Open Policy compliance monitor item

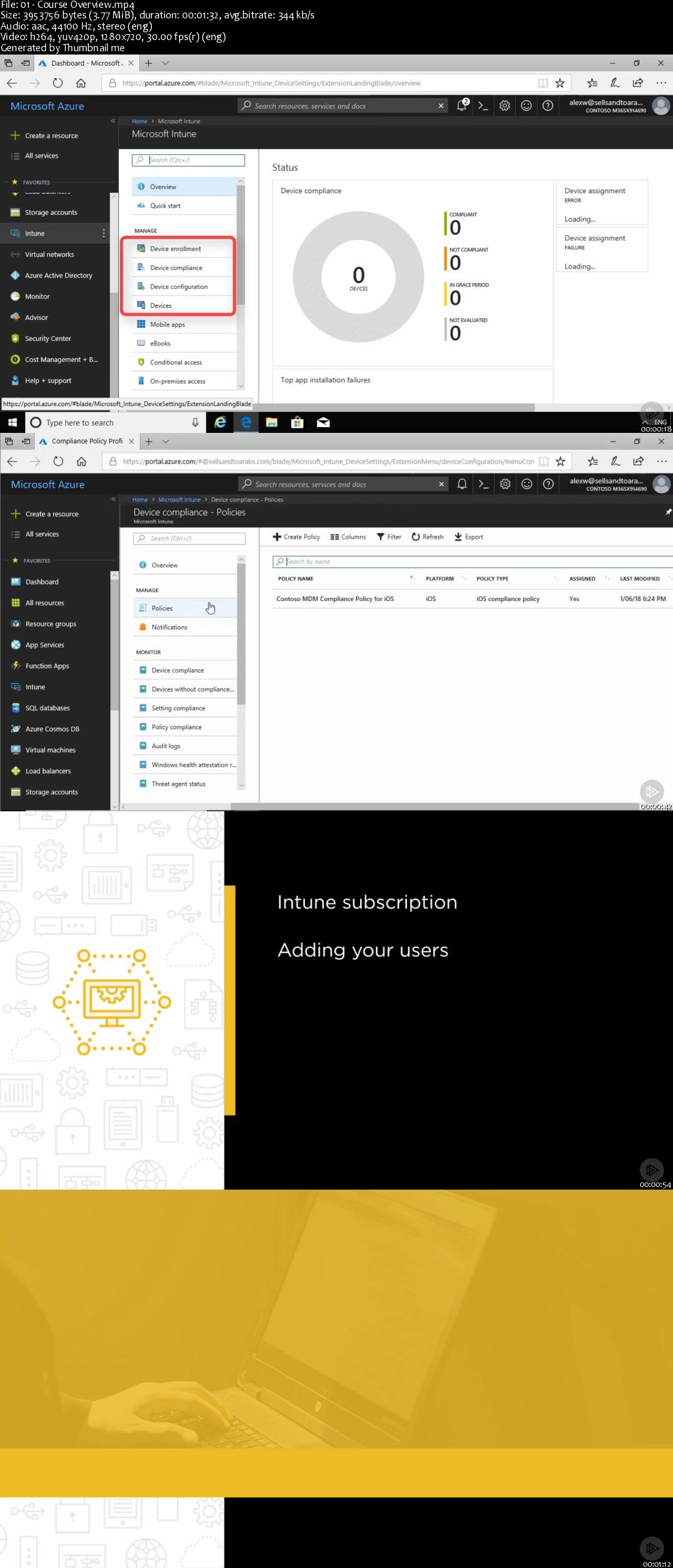tap(176, 728)
